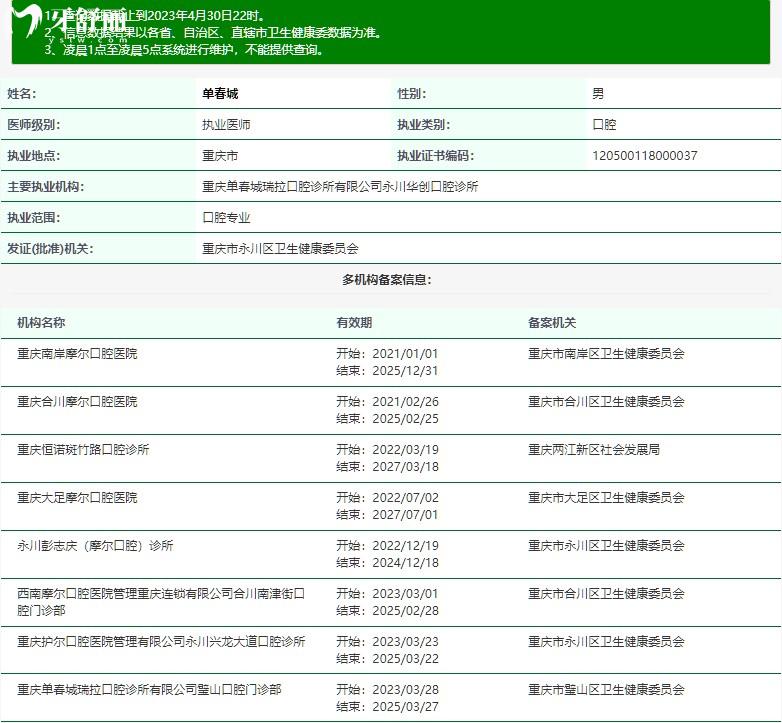Screen dimensions: 782x723
Task: Click end date 2024/12/18
Action: (x=405, y=562)
